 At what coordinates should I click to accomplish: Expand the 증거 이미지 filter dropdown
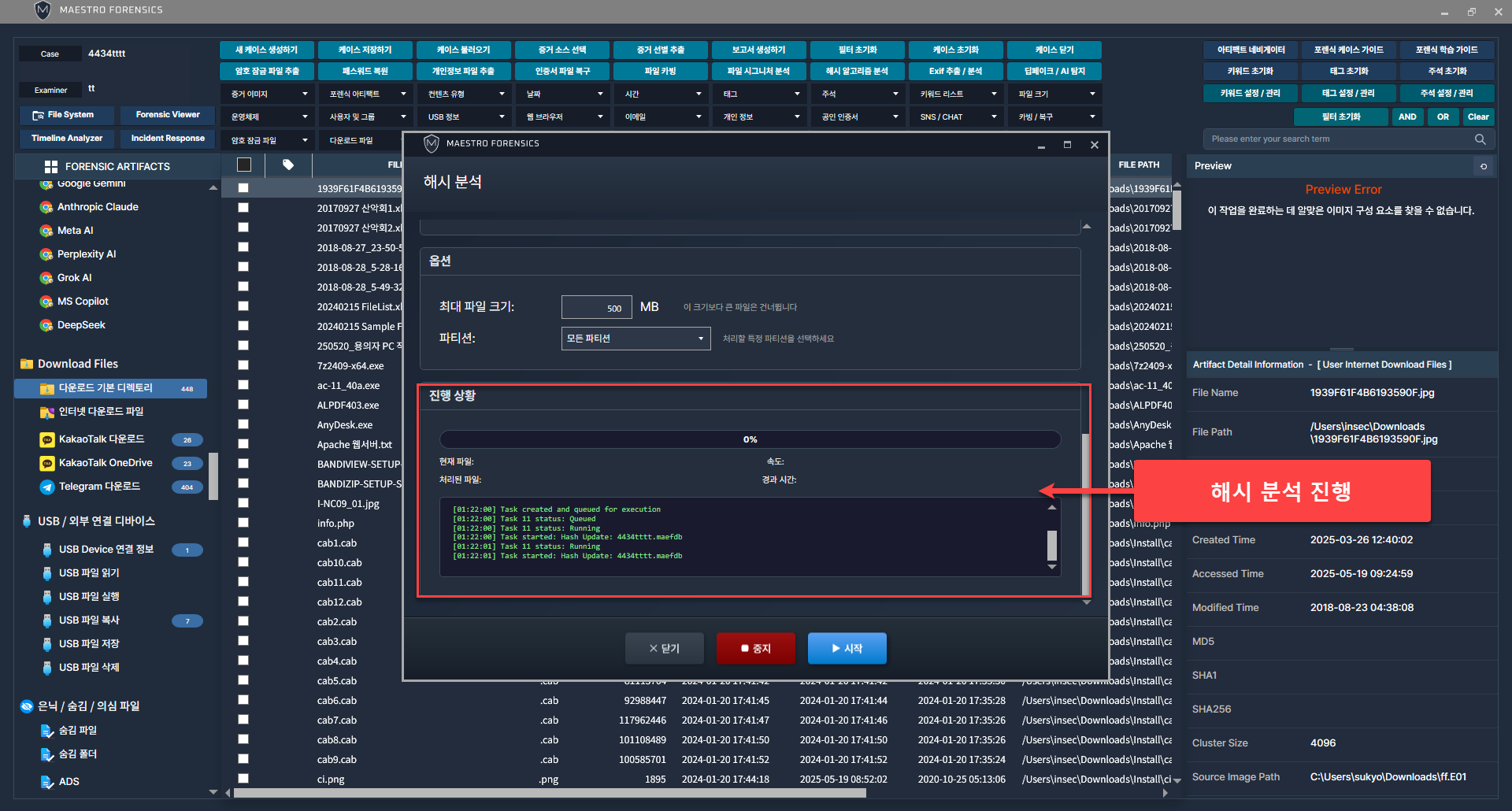pos(269,94)
